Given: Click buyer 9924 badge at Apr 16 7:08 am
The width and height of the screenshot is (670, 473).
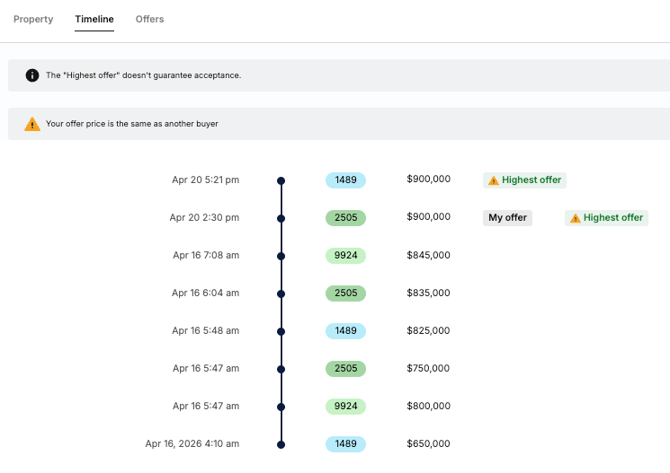Looking at the screenshot, I should tap(345, 256).
